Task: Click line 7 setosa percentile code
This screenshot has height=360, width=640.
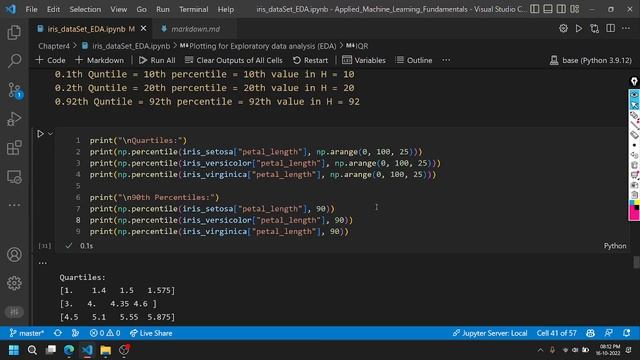Action: click(212, 209)
